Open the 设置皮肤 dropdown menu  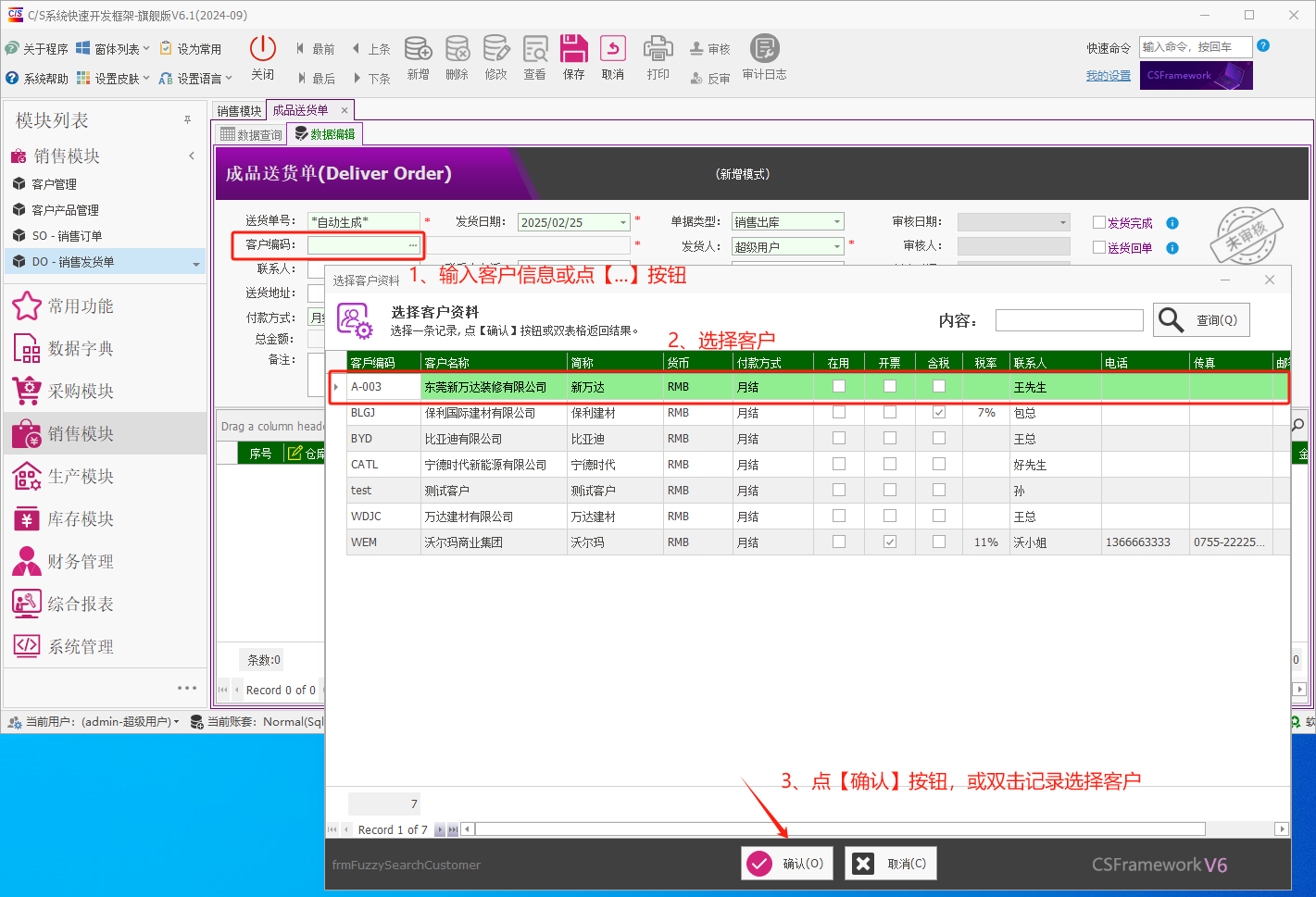pos(113,78)
